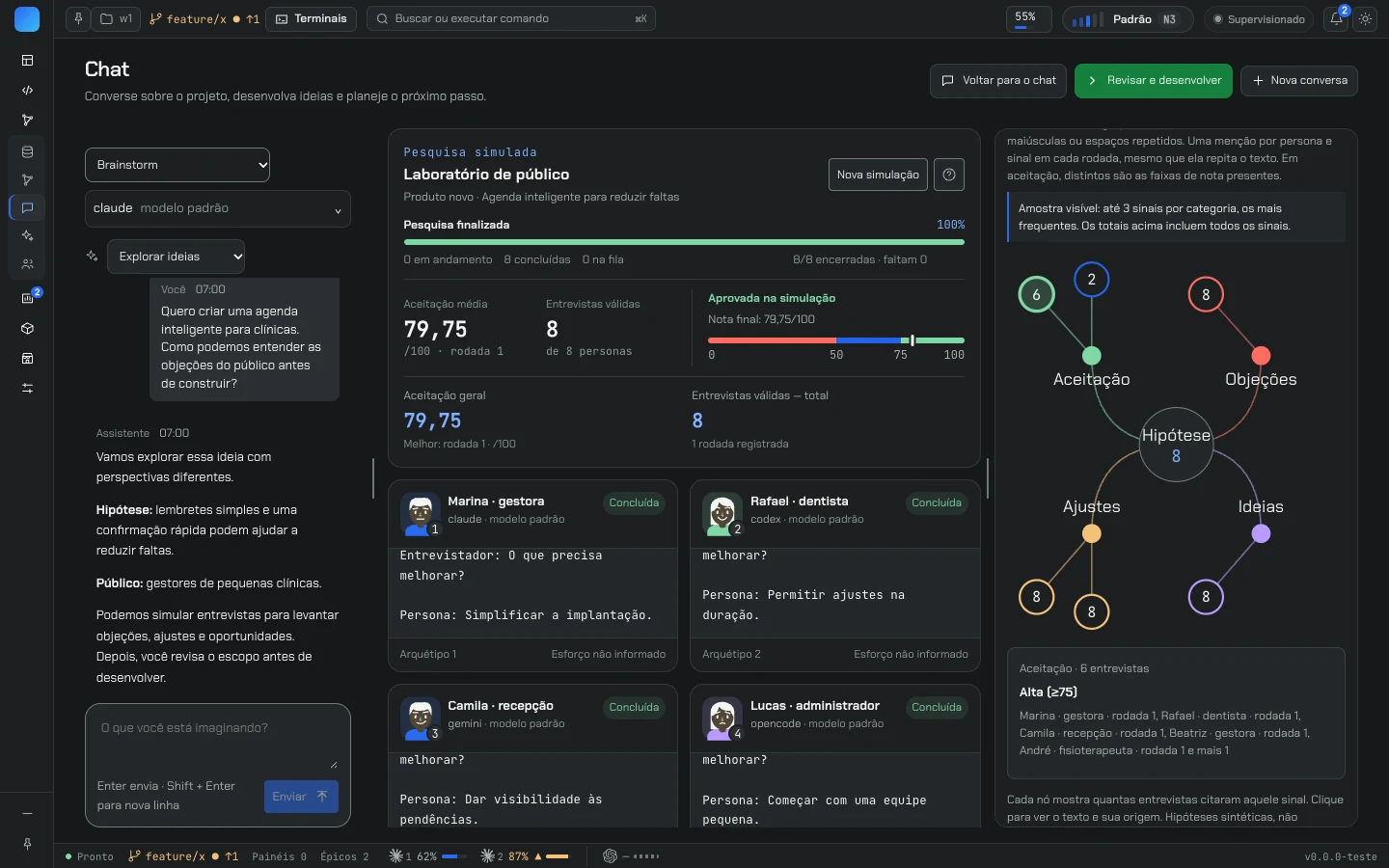Toggle the Supervisionado mode switch

(x=1260, y=19)
